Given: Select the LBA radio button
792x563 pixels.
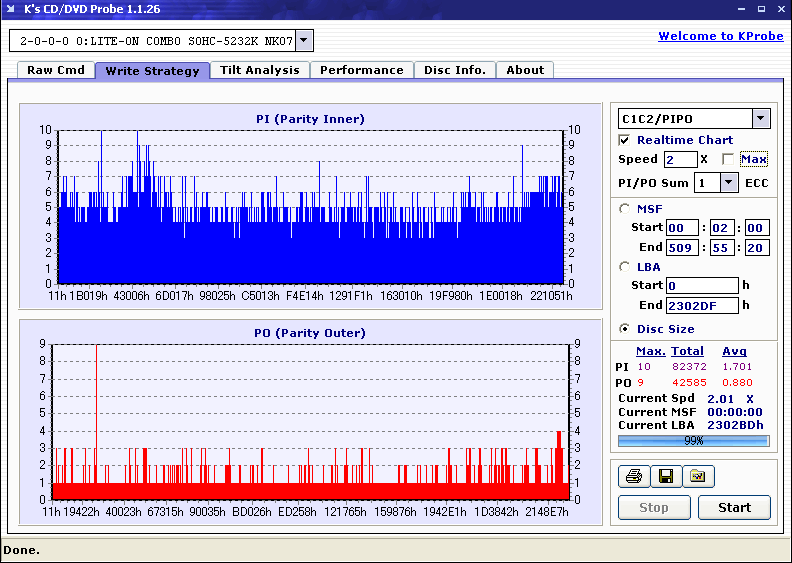Looking at the screenshot, I should pos(625,267).
